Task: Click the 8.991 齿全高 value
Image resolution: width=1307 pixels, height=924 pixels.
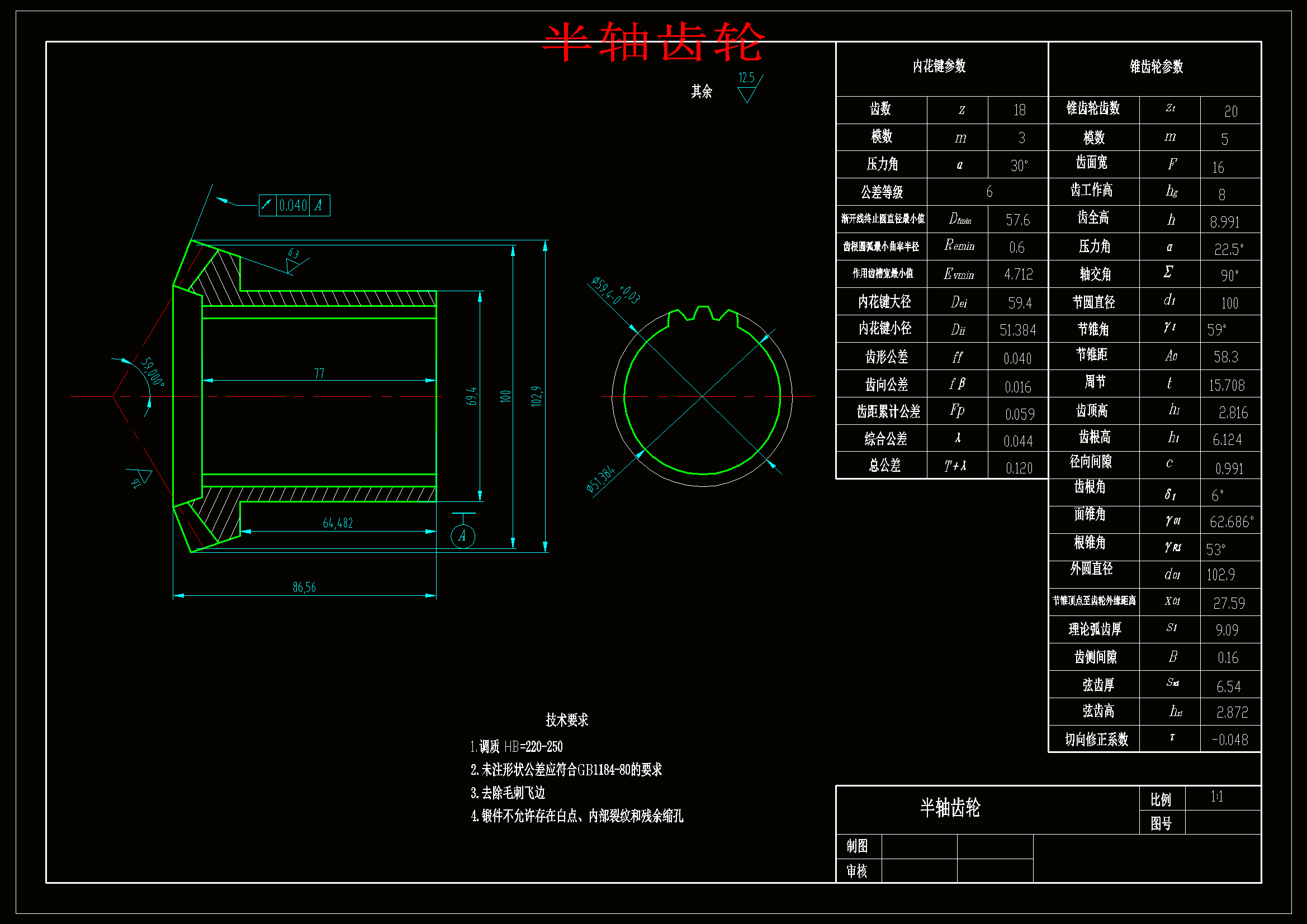Action: click(1224, 222)
